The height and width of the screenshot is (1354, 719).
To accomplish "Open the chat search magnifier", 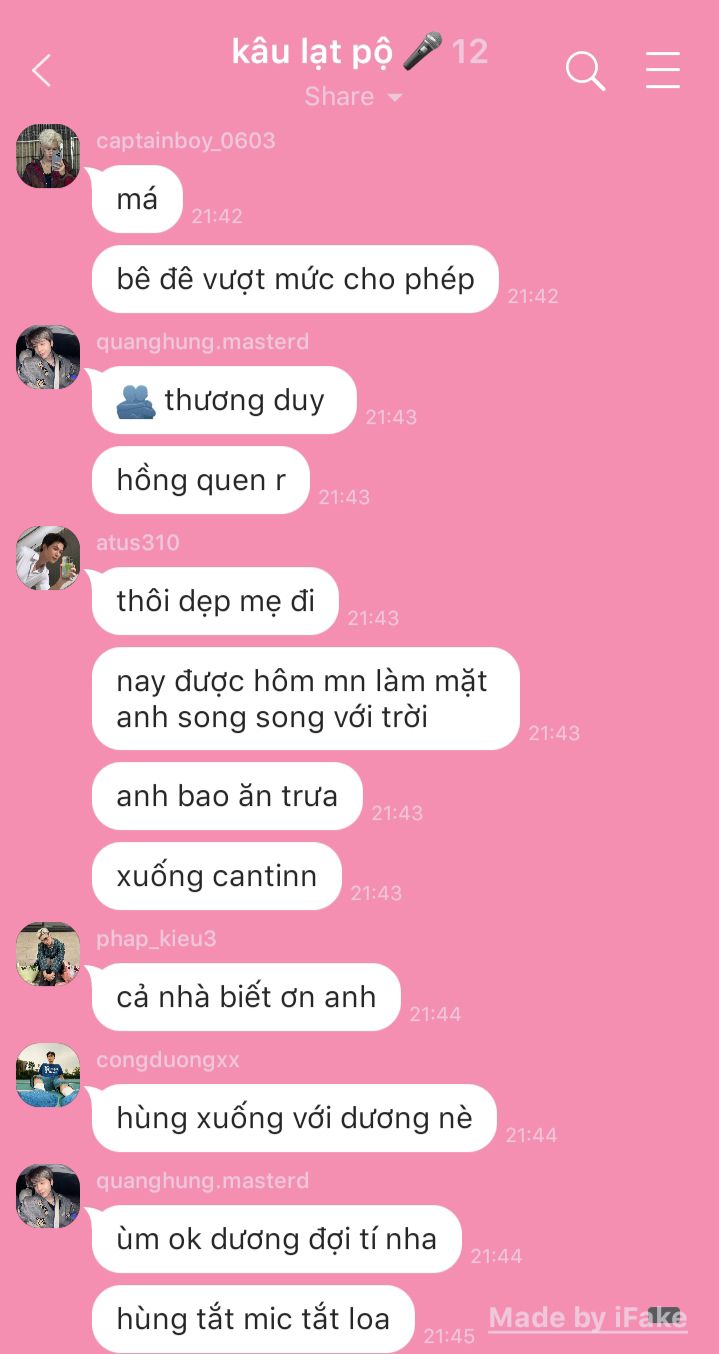I will (585, 71).
